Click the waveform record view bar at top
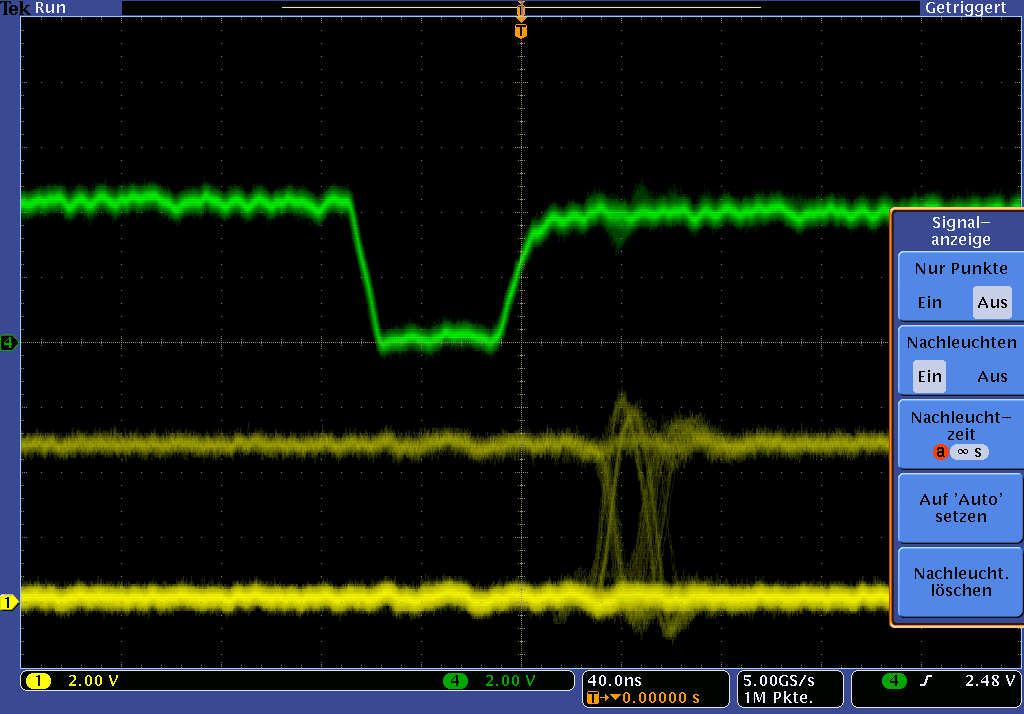This screenshot has height=714, width=1024. 520,8
